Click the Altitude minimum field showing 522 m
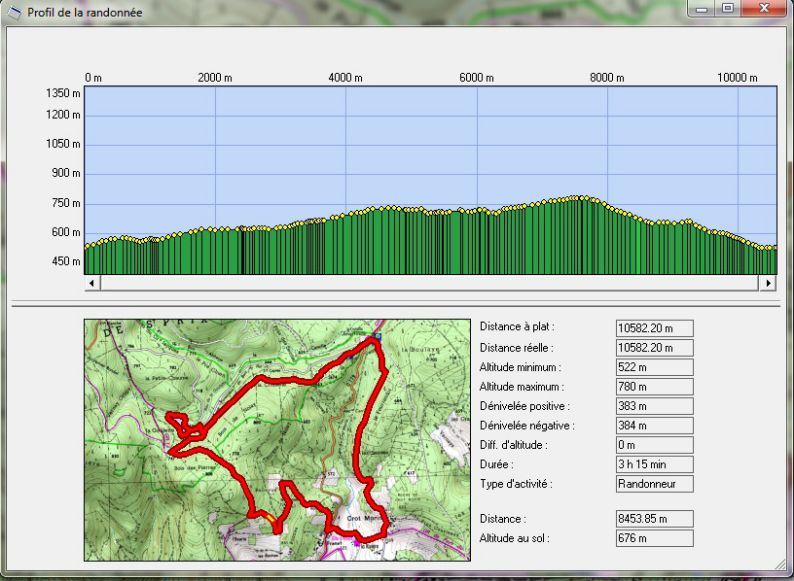794x581 pixels. point(654,367)
